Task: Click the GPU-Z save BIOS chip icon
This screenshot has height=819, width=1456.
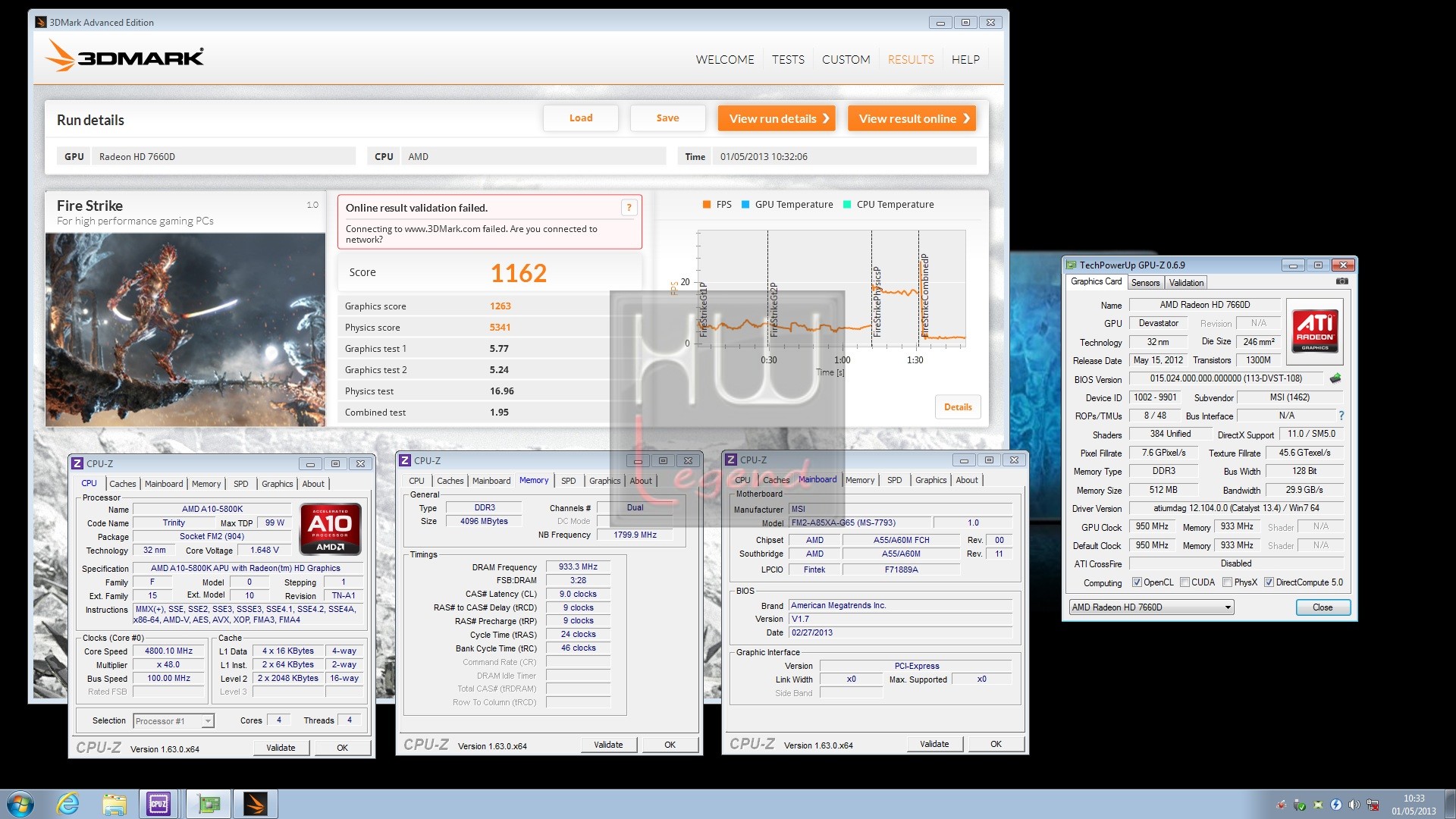Action: [x=1335, y=378]
